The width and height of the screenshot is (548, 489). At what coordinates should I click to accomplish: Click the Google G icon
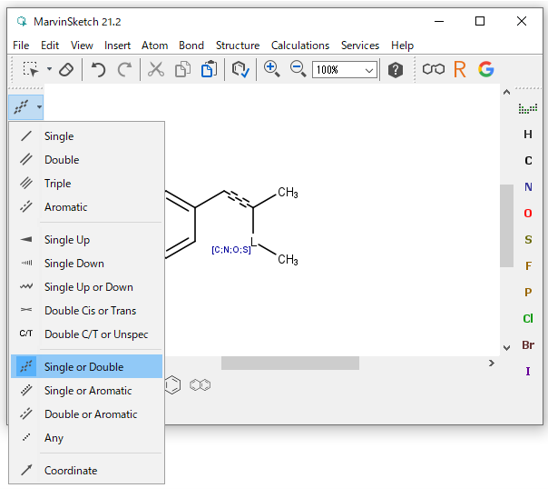[486, 69]
